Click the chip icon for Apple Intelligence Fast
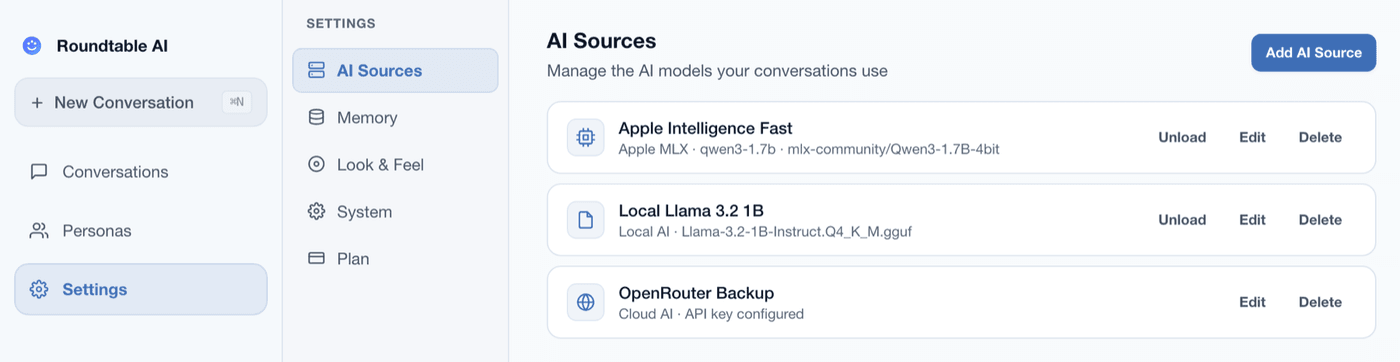1400x362 pixels. pyautogui.click(x=586, y=138)
